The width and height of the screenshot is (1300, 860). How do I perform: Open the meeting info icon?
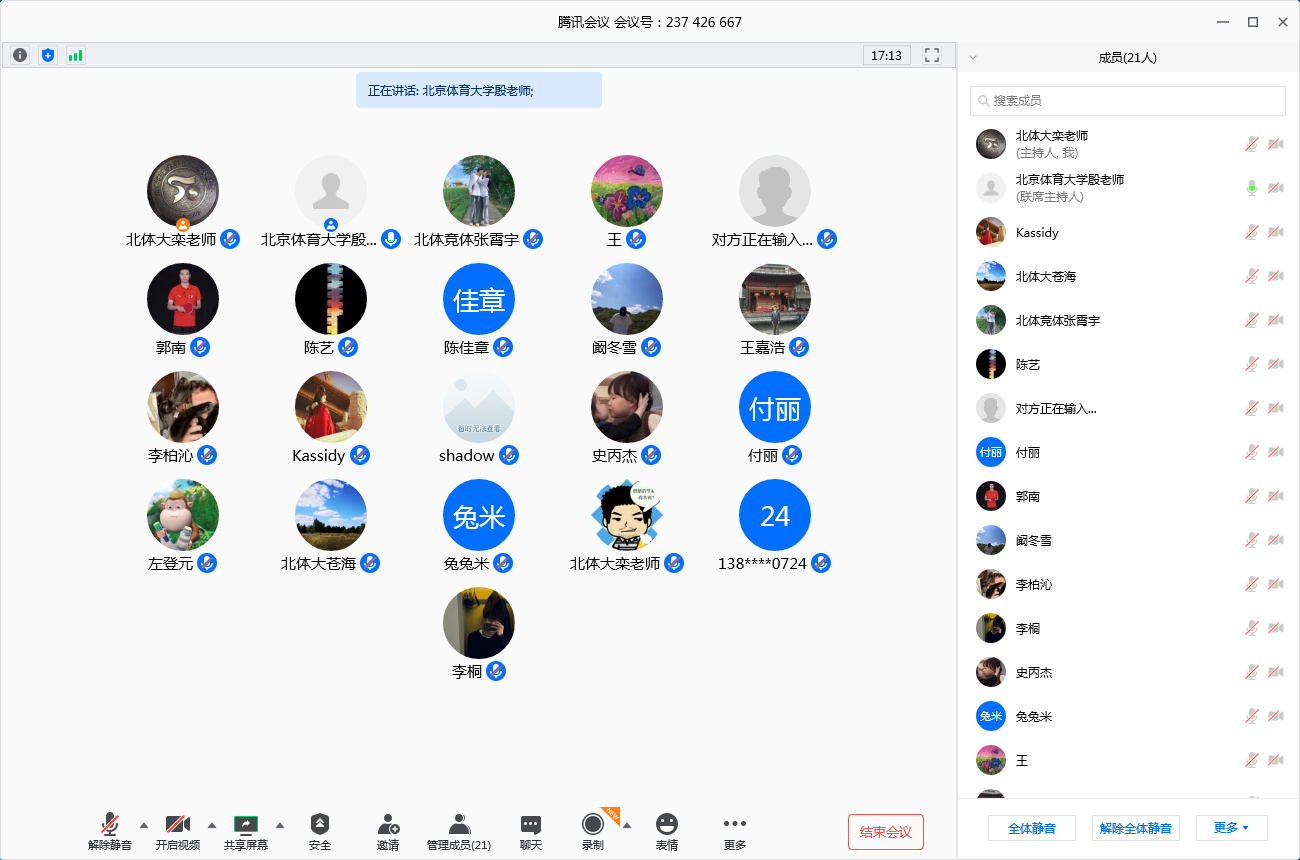click(20, 55)
